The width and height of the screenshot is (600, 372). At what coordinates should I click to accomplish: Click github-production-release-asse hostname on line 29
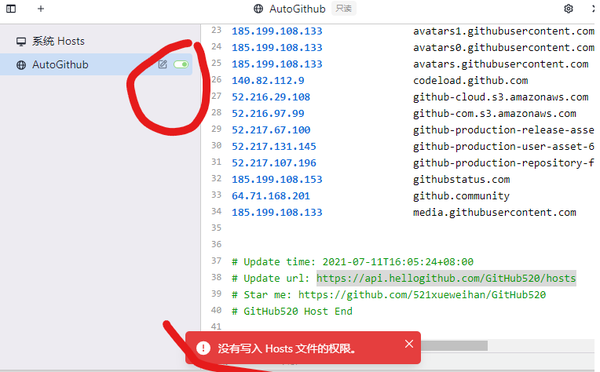(x=504, y=130)
